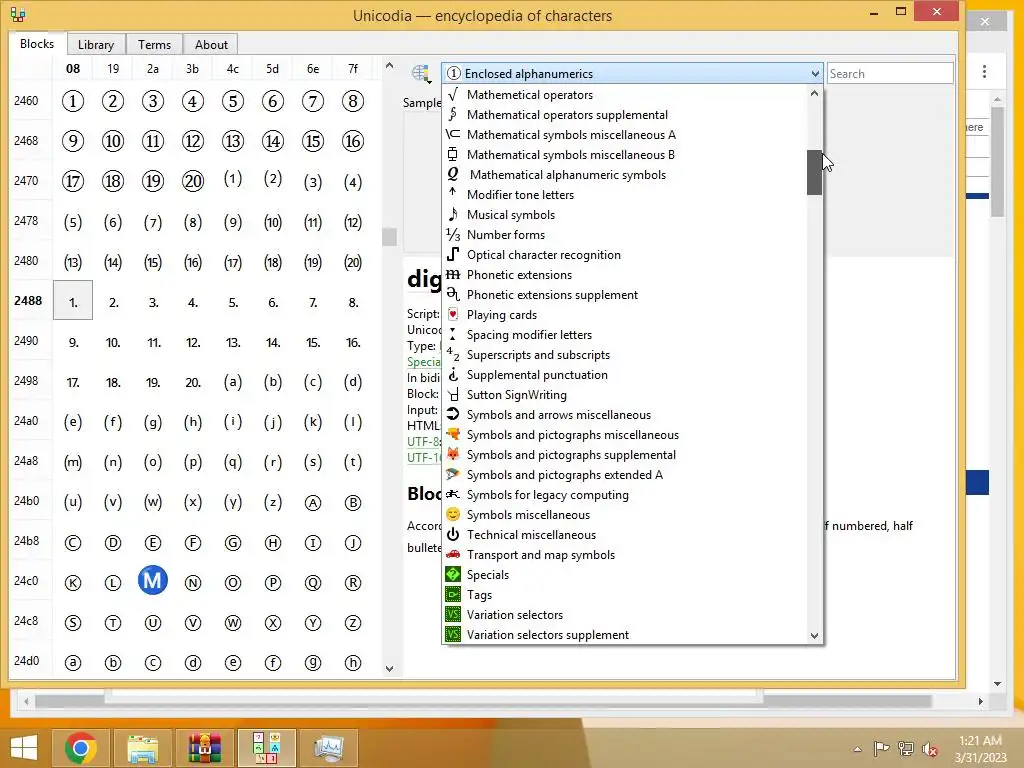Viewport: 1024px width, 768px height.
Task: Select Specials block entry
Action: [x=625, y=575]
